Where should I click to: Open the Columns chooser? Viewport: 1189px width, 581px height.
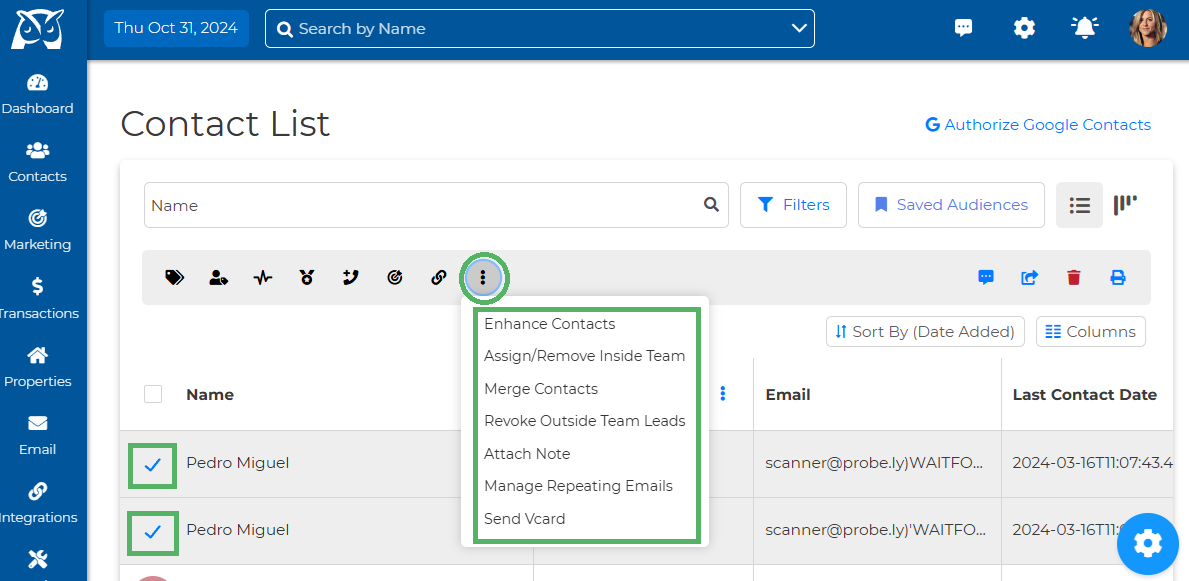pyautogui.click(x=1090, y=331)
